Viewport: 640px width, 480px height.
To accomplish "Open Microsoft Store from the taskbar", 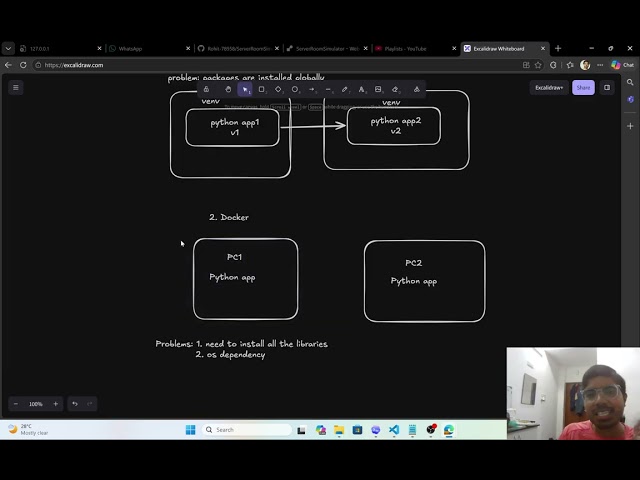I will click(x=357, y=430).
